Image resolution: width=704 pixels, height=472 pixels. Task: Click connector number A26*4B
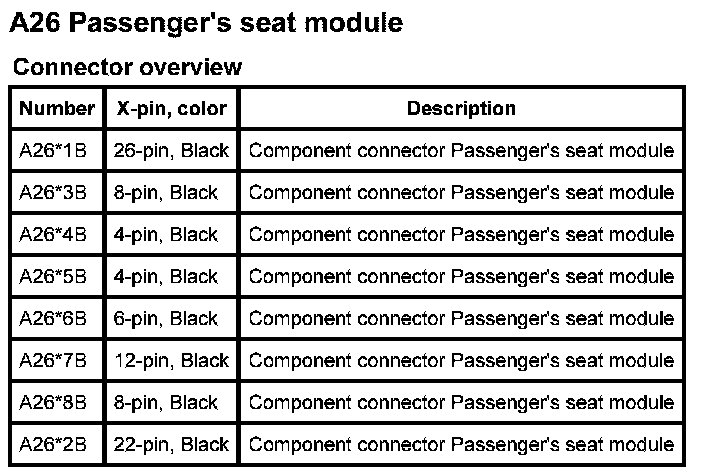[54, 235]
